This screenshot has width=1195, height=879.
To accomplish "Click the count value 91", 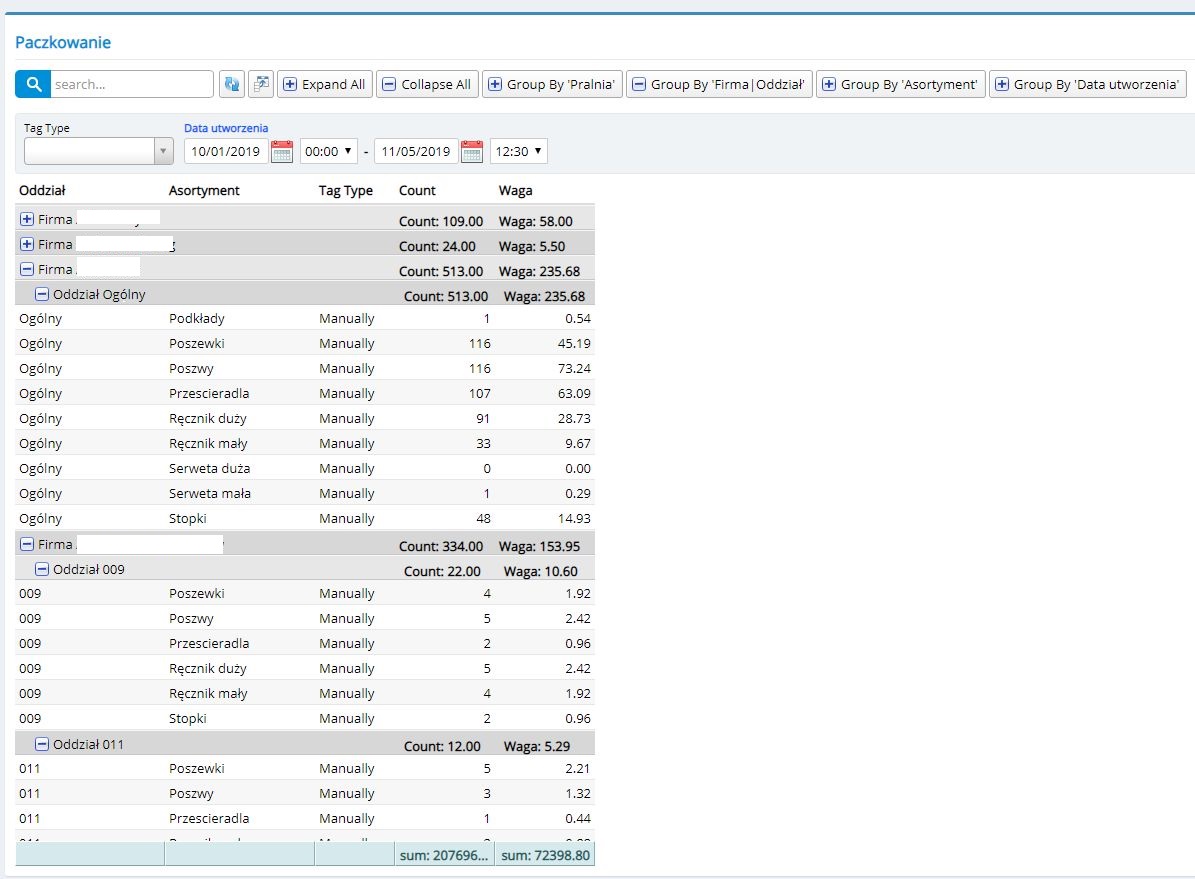I will coord(483,419).
